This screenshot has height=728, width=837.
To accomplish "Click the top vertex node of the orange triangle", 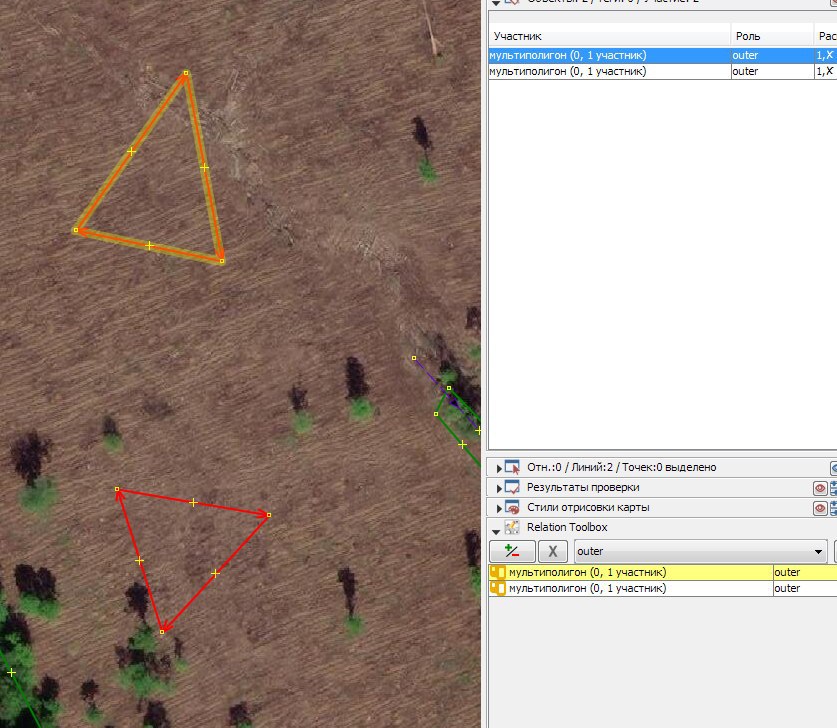I will pyautogui.click(x=186, y=73).
